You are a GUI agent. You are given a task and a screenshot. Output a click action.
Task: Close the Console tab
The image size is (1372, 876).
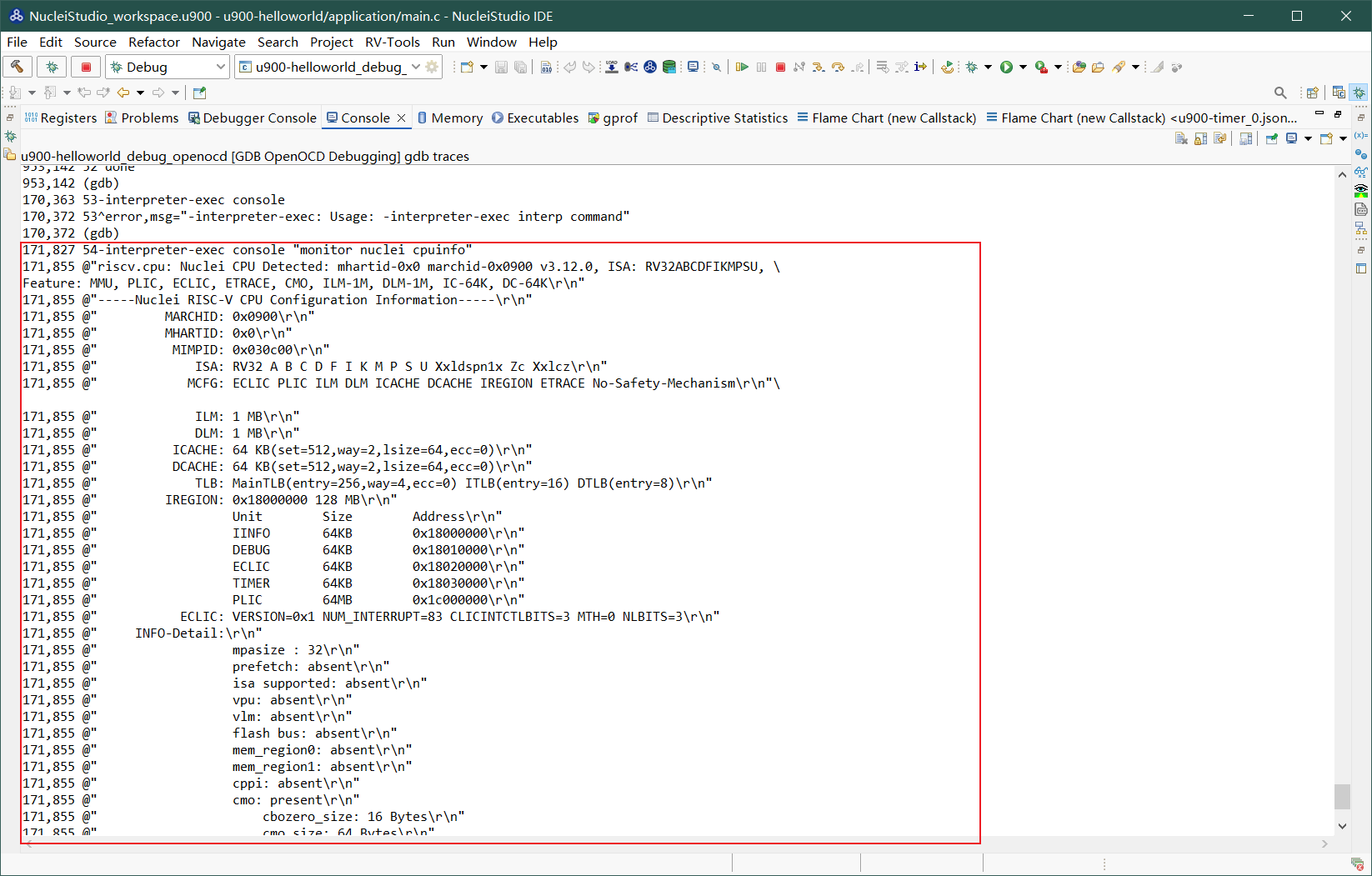tap(401, 118)
